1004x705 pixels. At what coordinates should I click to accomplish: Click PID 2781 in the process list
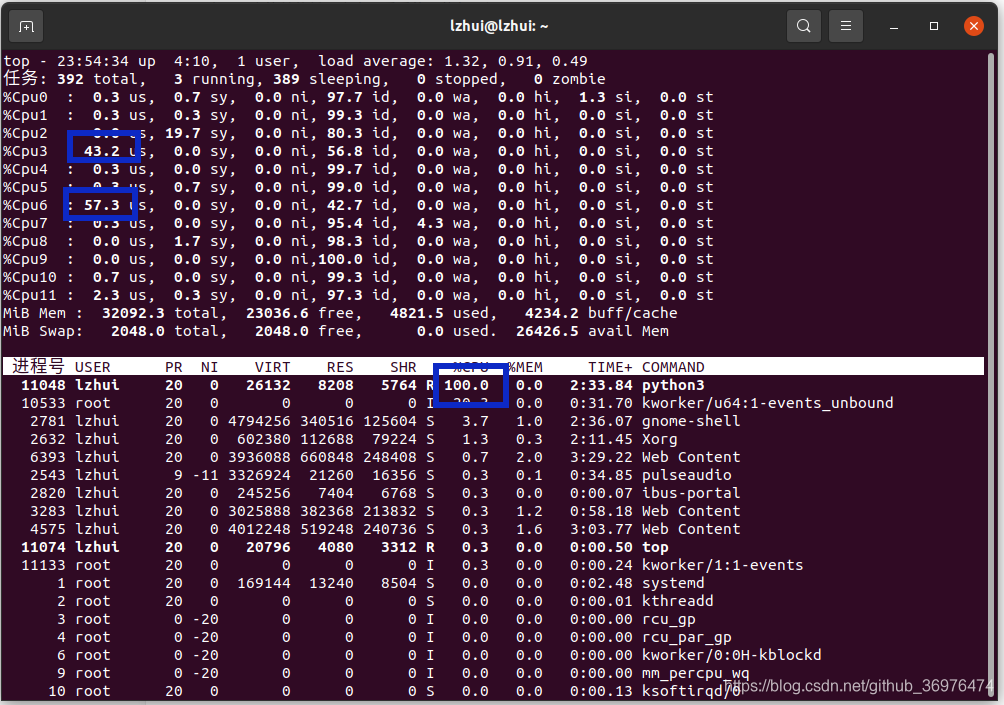[x=47, y=421]
